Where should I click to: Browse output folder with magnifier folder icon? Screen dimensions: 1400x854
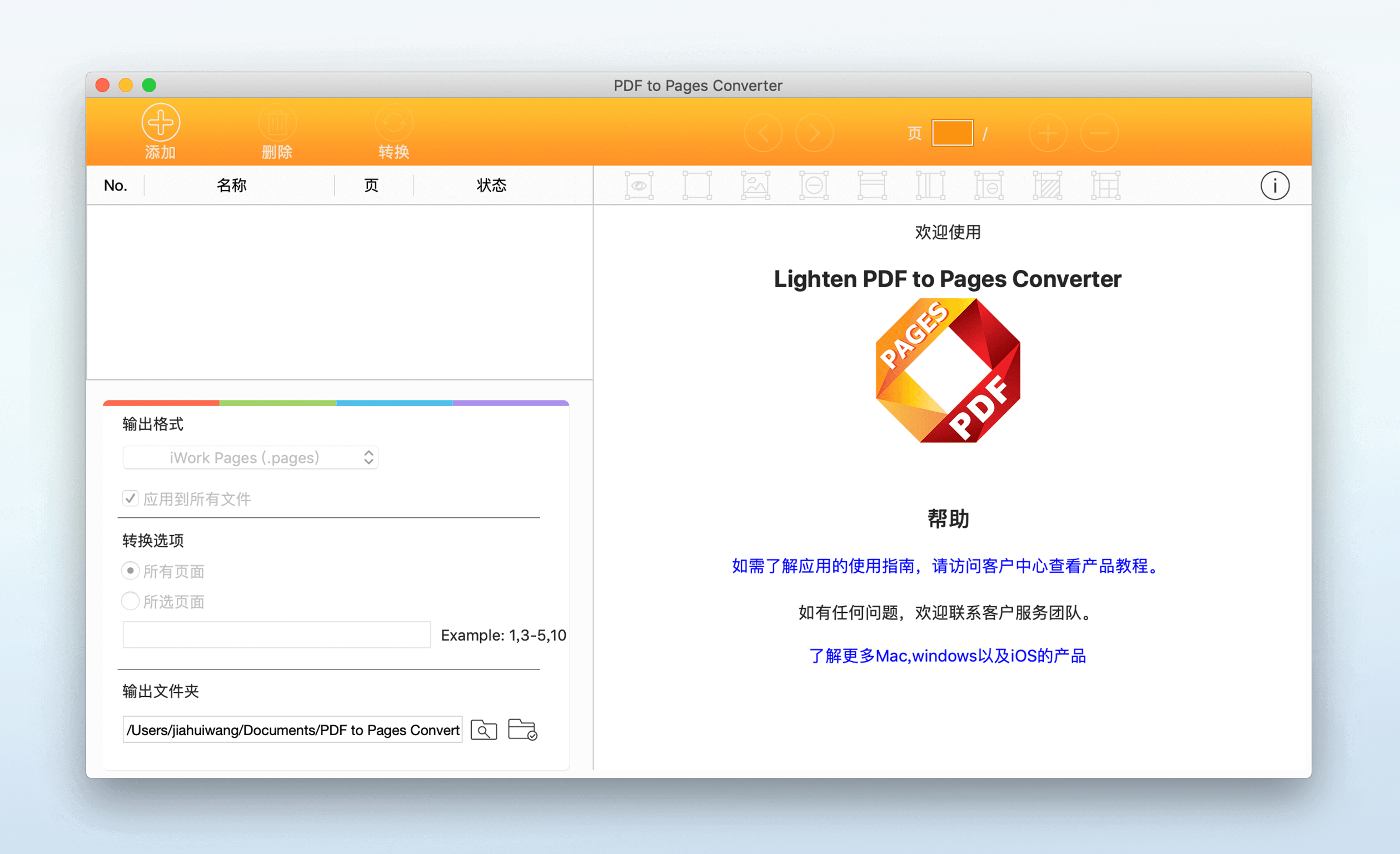point(484,730)
